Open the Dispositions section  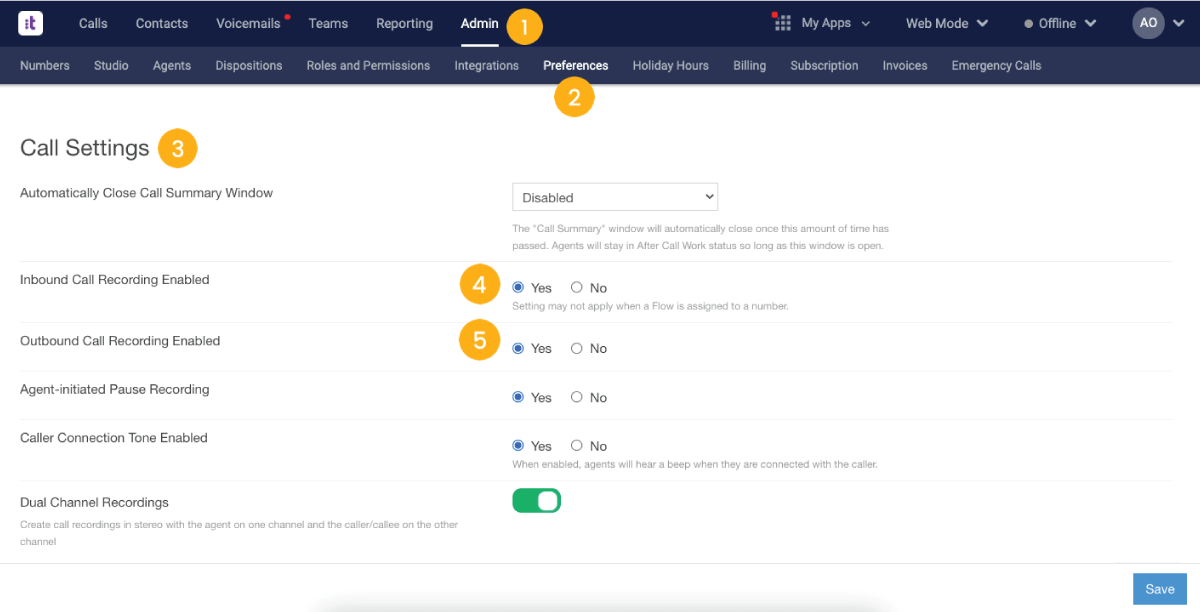point(249,66)
